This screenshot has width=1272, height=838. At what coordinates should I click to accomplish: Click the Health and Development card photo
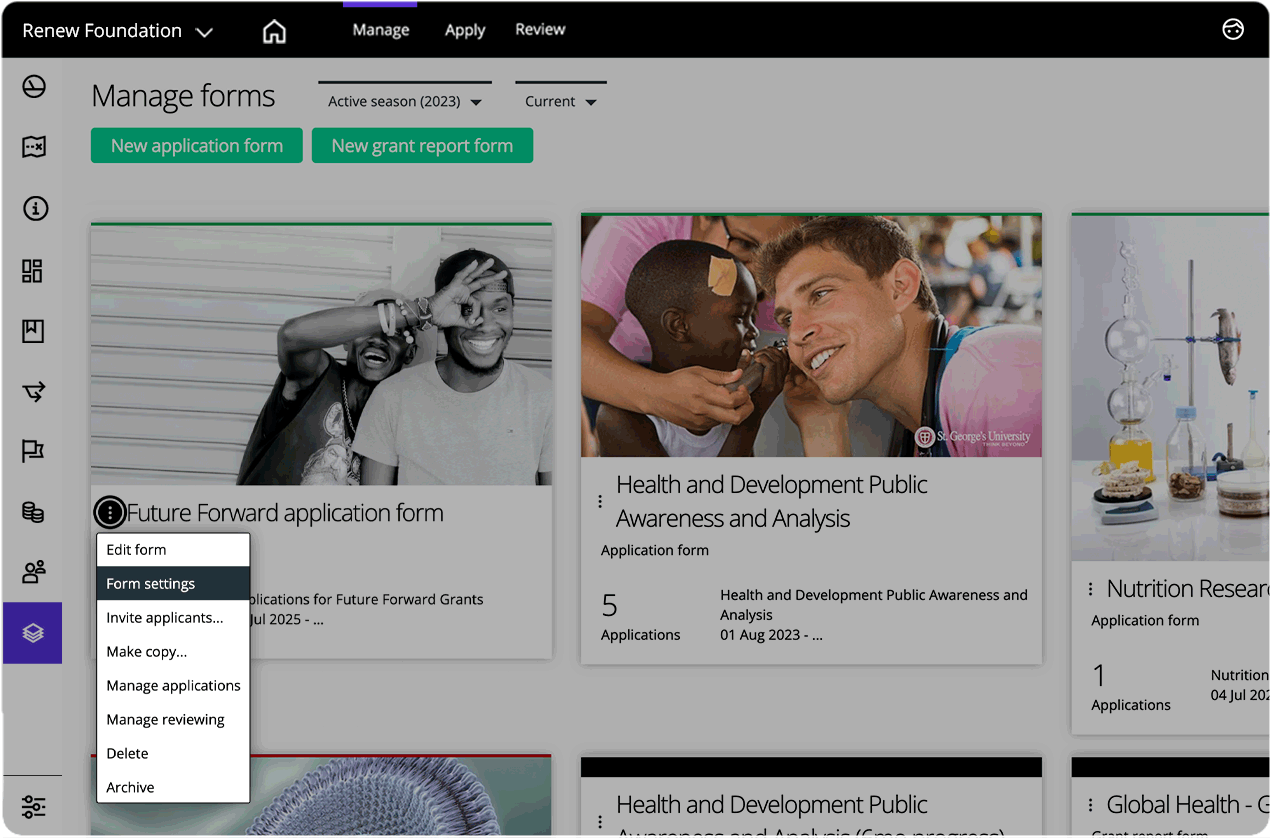pos(811,336)
